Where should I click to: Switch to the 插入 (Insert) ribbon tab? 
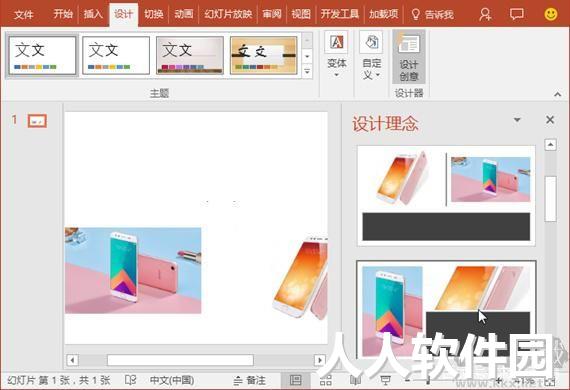(93, 15)
